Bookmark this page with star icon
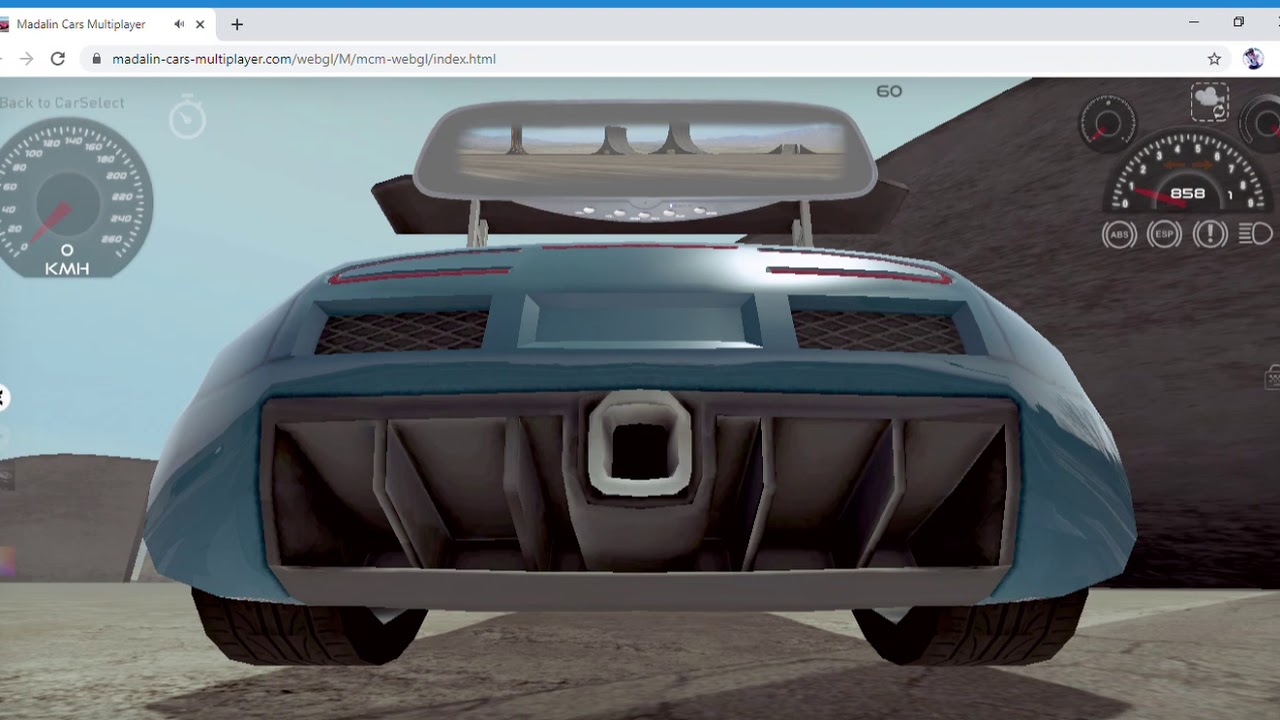1280x720 pixels. (x=1214, y=59)
